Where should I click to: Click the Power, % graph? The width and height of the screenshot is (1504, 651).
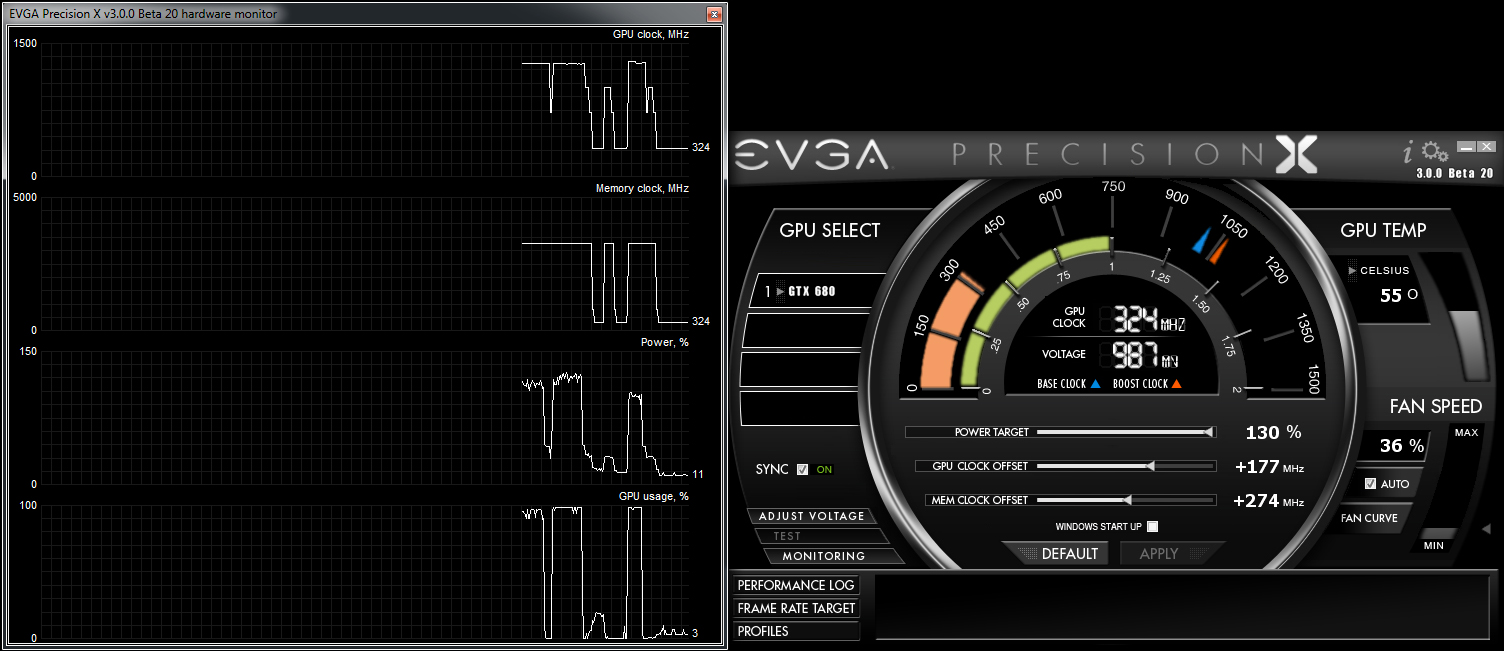click(366, 418)
